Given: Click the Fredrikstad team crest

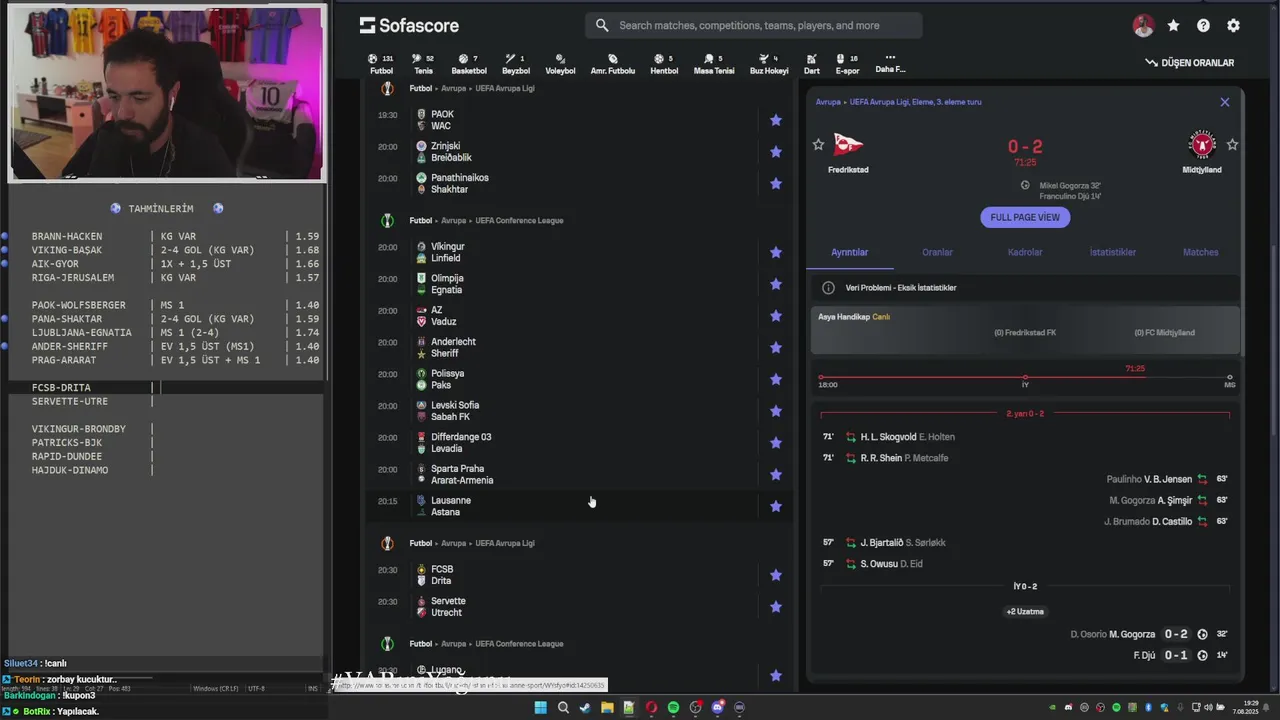Looking at the screenshot, I should point(847,145).
